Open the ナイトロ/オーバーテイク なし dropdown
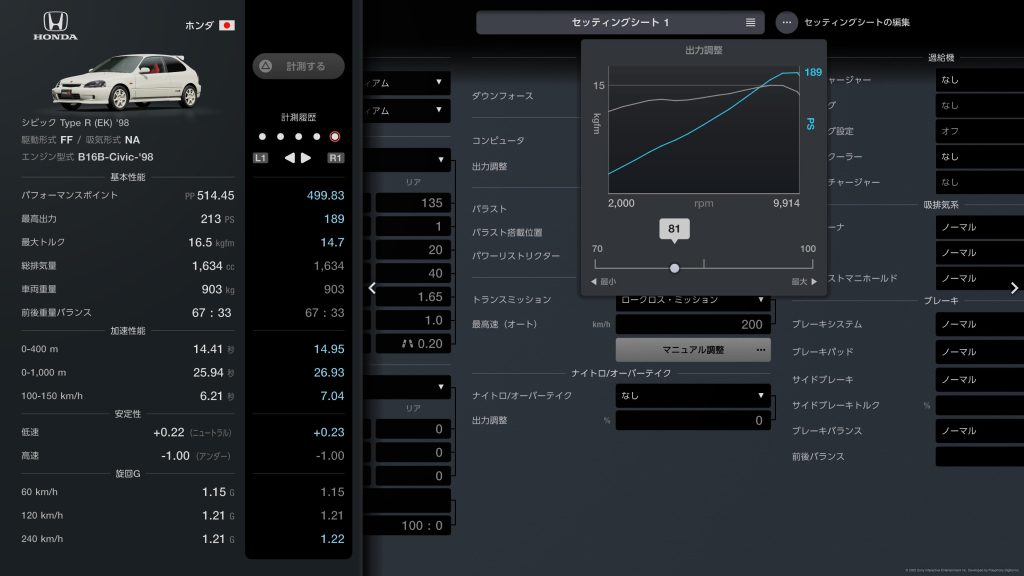This screenshot has width=1024, height=576. [693, 396]
